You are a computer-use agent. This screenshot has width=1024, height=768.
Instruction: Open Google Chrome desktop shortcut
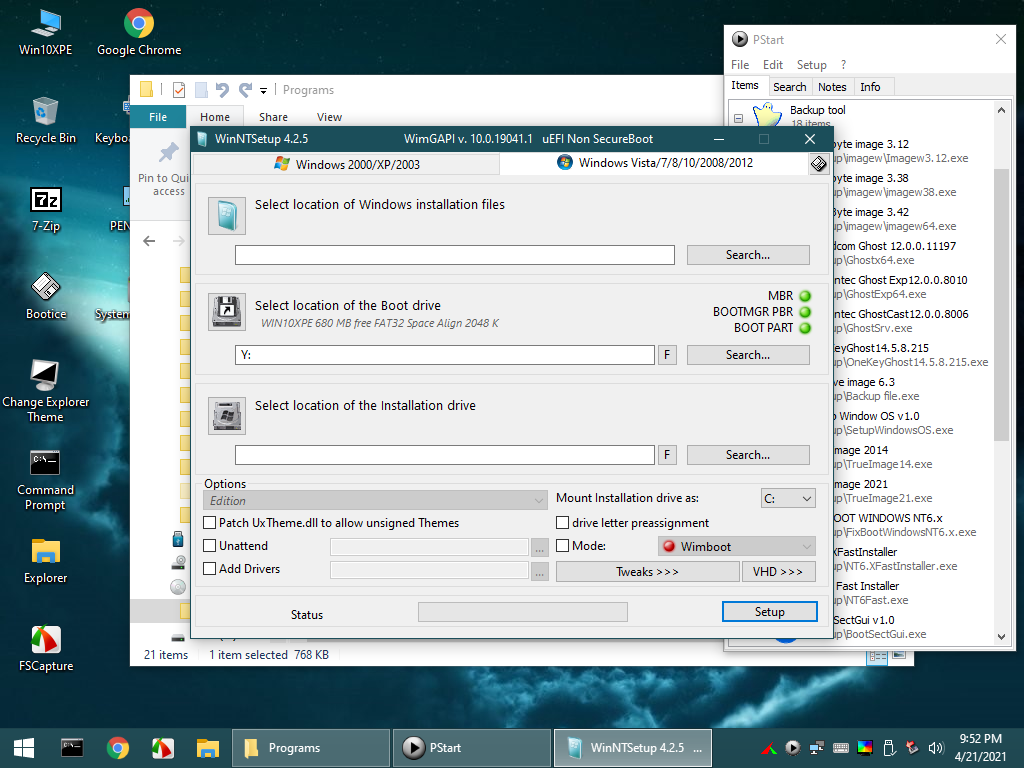(138, 33)
